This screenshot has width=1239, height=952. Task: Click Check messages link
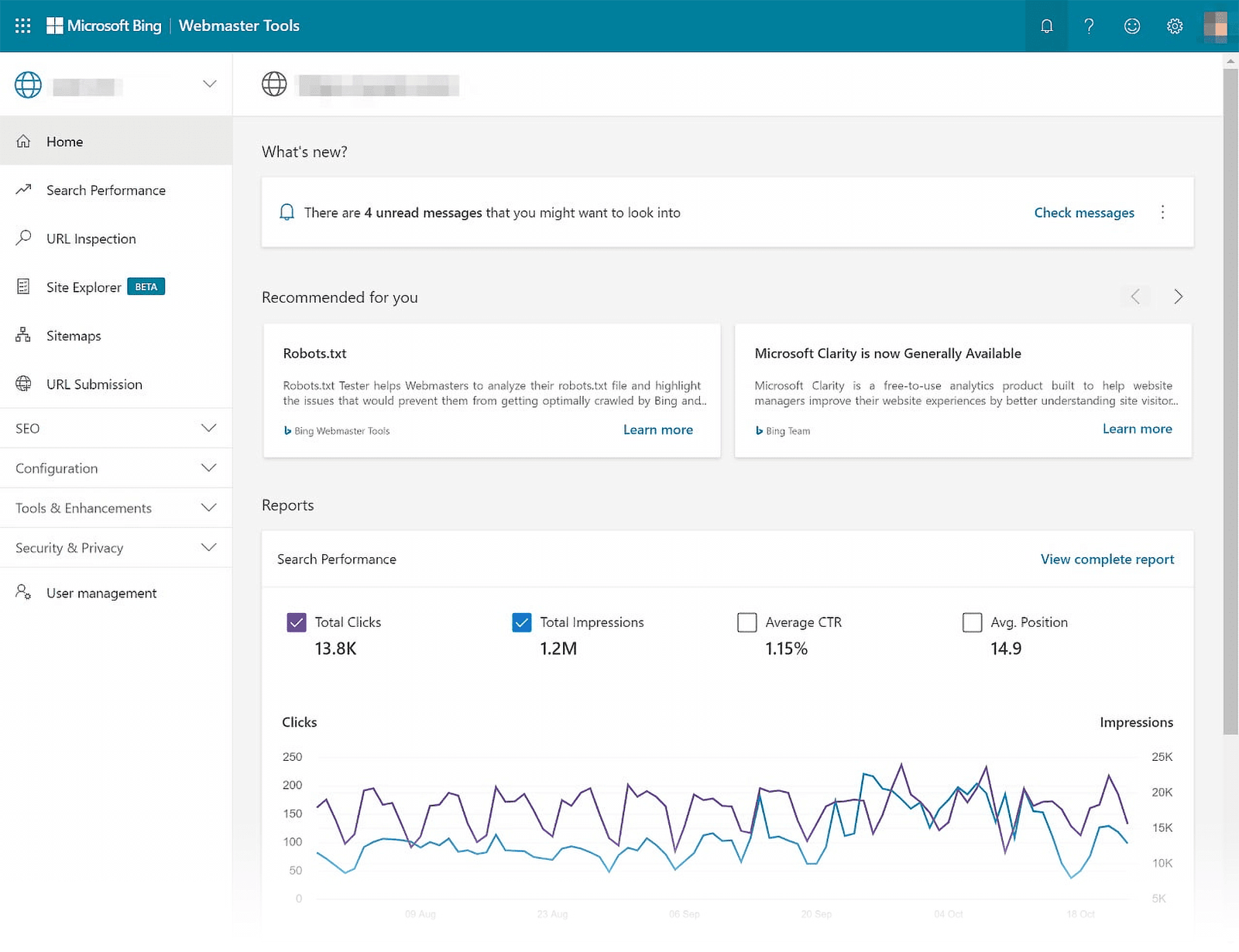[1084, 213]
